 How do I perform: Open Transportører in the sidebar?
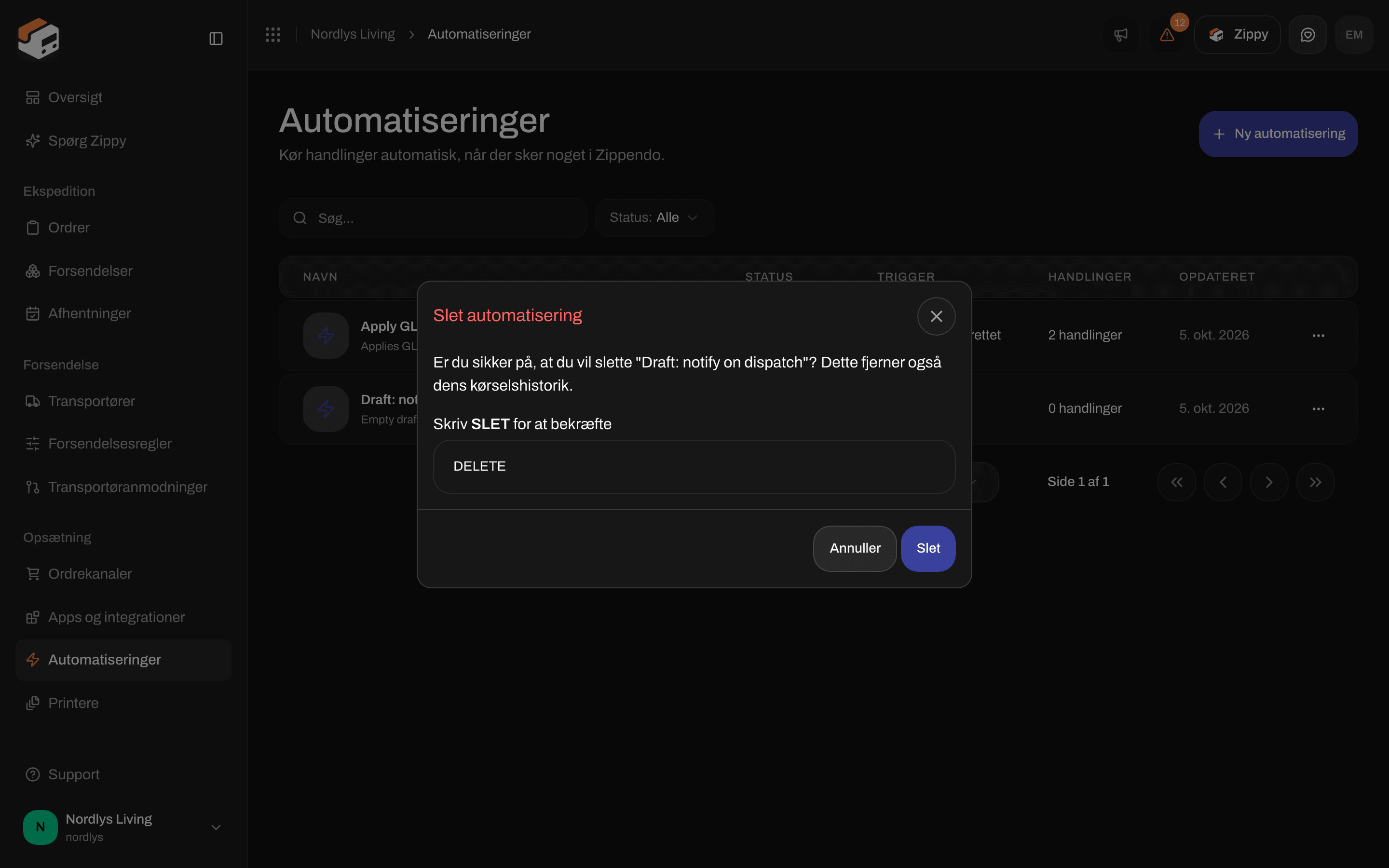[123, 401]
